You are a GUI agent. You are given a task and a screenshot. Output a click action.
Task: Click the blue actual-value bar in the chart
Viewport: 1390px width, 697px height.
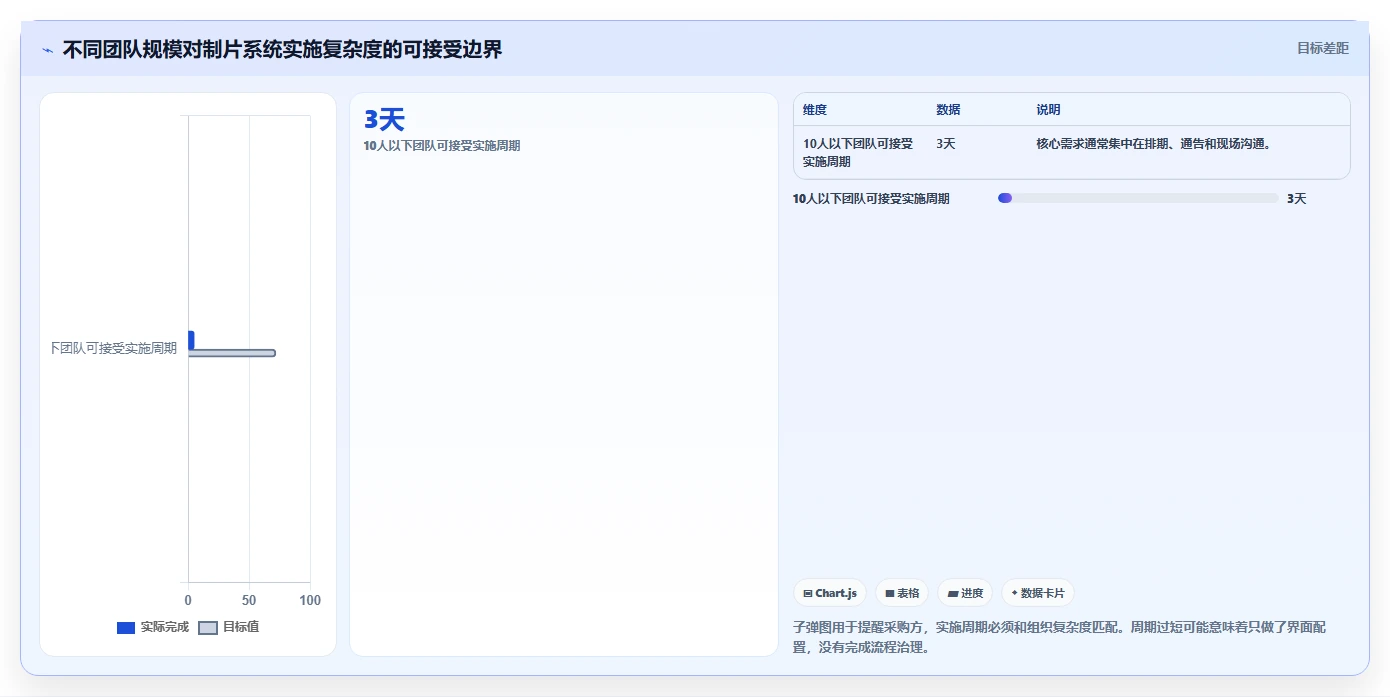[x=191, y=340]
